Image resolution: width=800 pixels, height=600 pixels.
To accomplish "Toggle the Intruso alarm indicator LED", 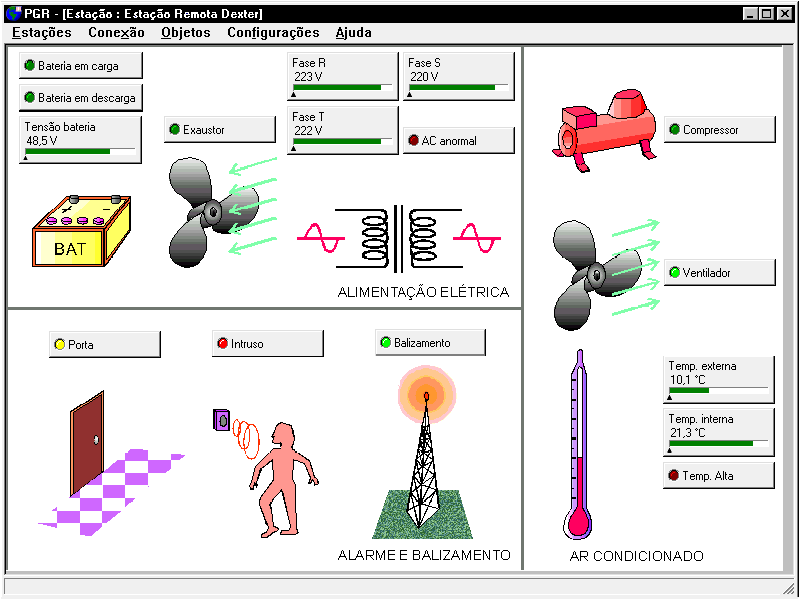I will [223, 342].
